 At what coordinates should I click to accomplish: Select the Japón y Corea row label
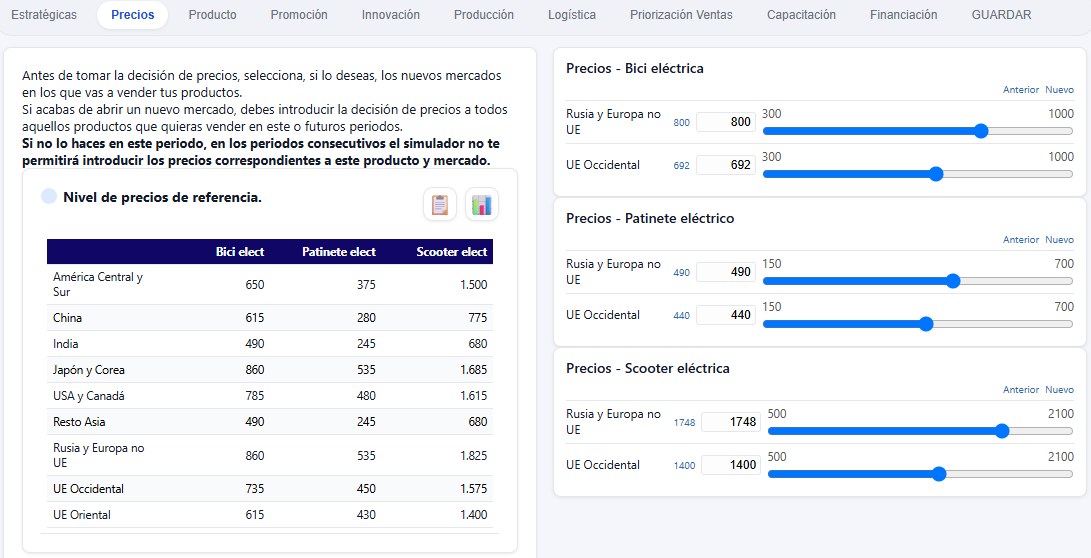89,370
